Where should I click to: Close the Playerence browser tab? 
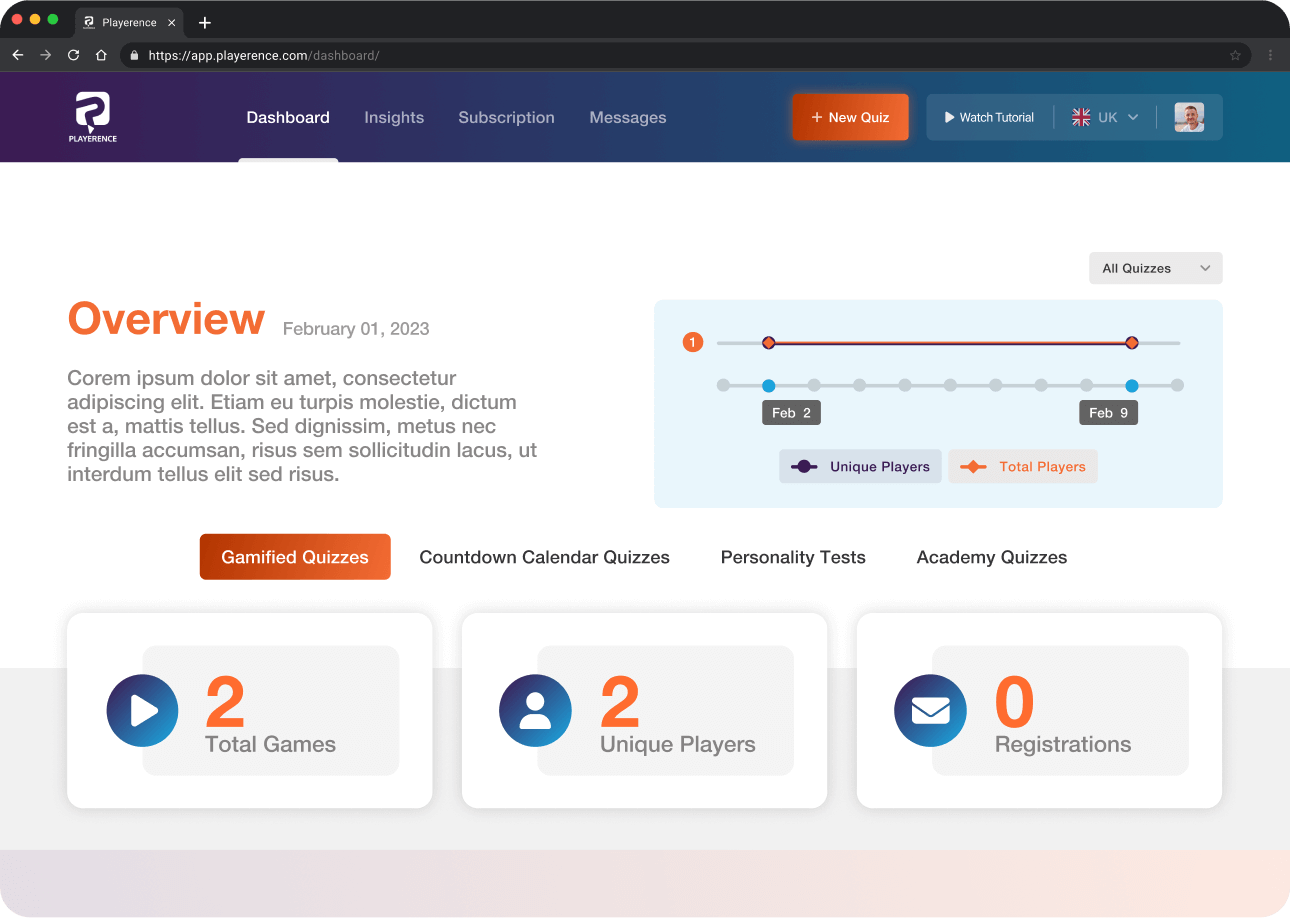[x=172, y=22]
